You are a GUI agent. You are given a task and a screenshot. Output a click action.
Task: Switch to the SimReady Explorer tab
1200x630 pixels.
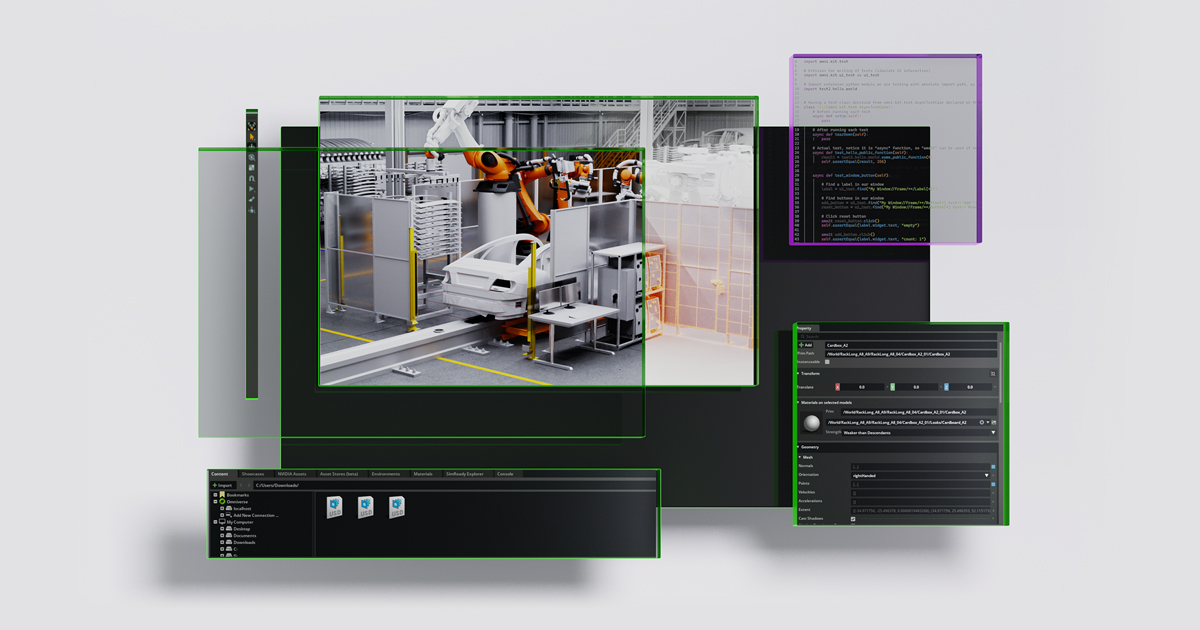coord(465,473)
